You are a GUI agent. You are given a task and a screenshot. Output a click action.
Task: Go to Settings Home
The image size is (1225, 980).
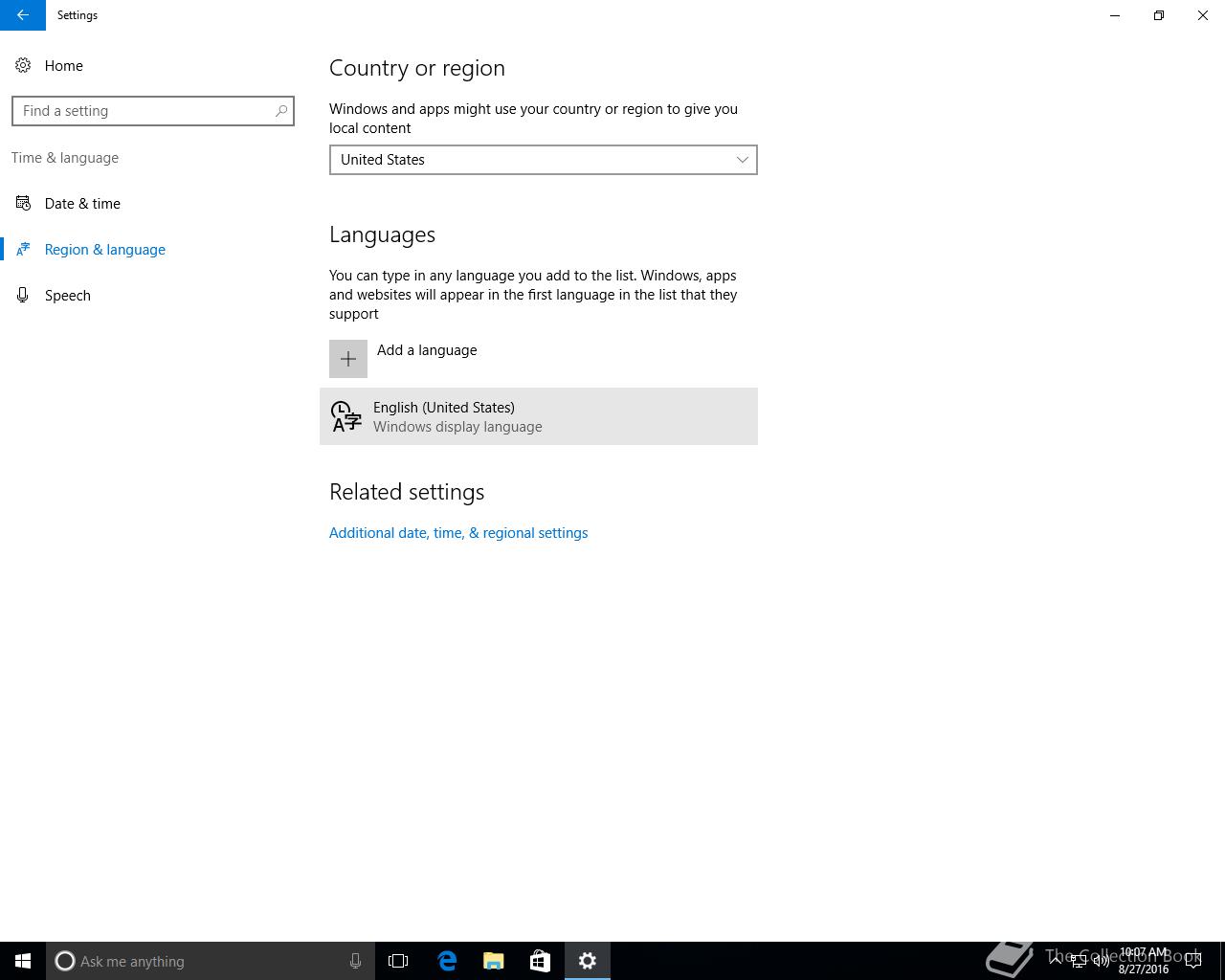click(64, 66)
